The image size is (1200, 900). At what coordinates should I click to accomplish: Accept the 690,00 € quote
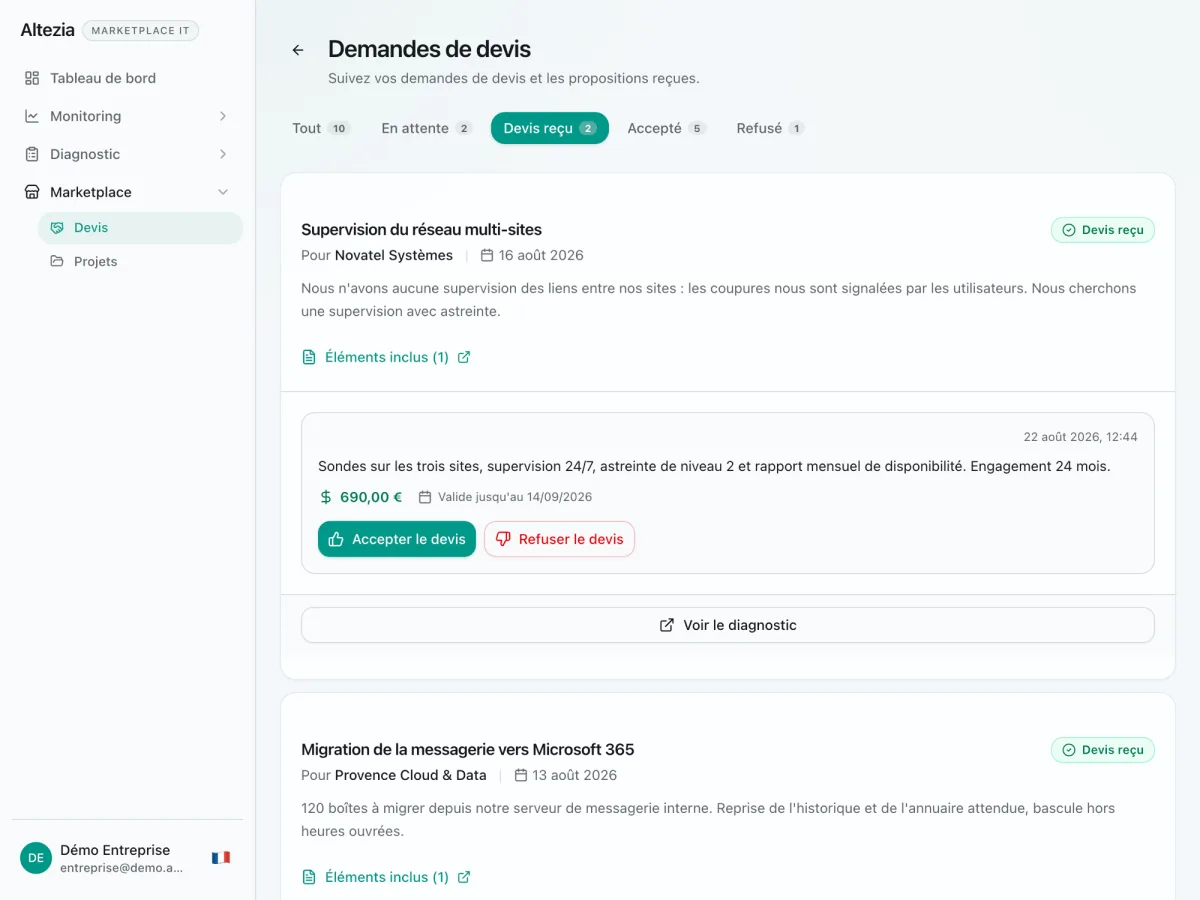[397, 539]
